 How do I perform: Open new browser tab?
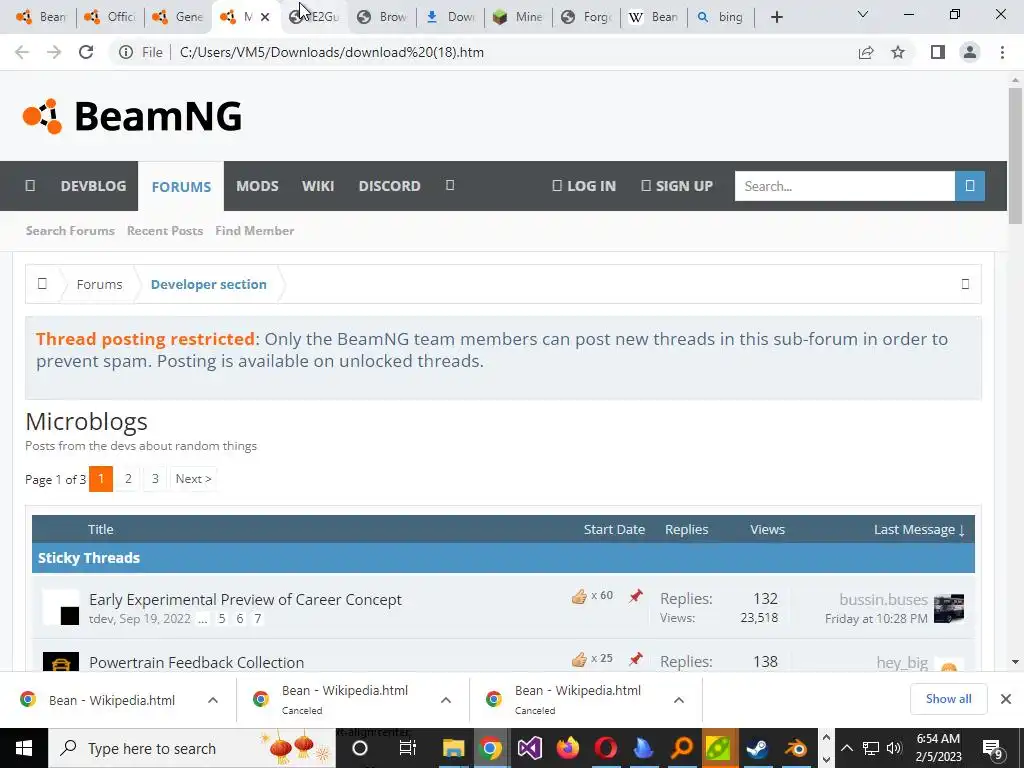(776, 17)
